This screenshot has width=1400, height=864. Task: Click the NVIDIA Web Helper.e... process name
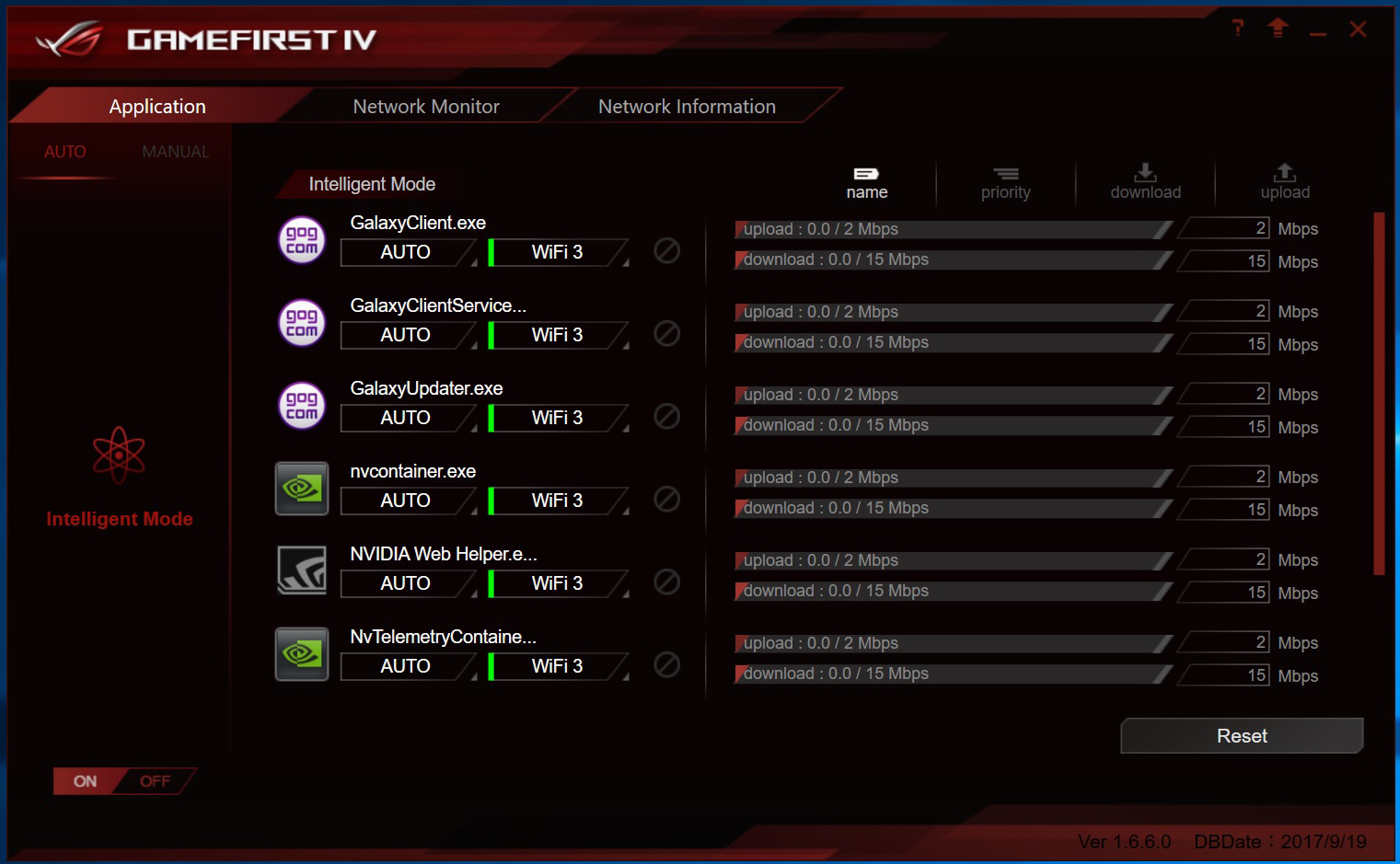pyautogui.click(x=444, y=554)
